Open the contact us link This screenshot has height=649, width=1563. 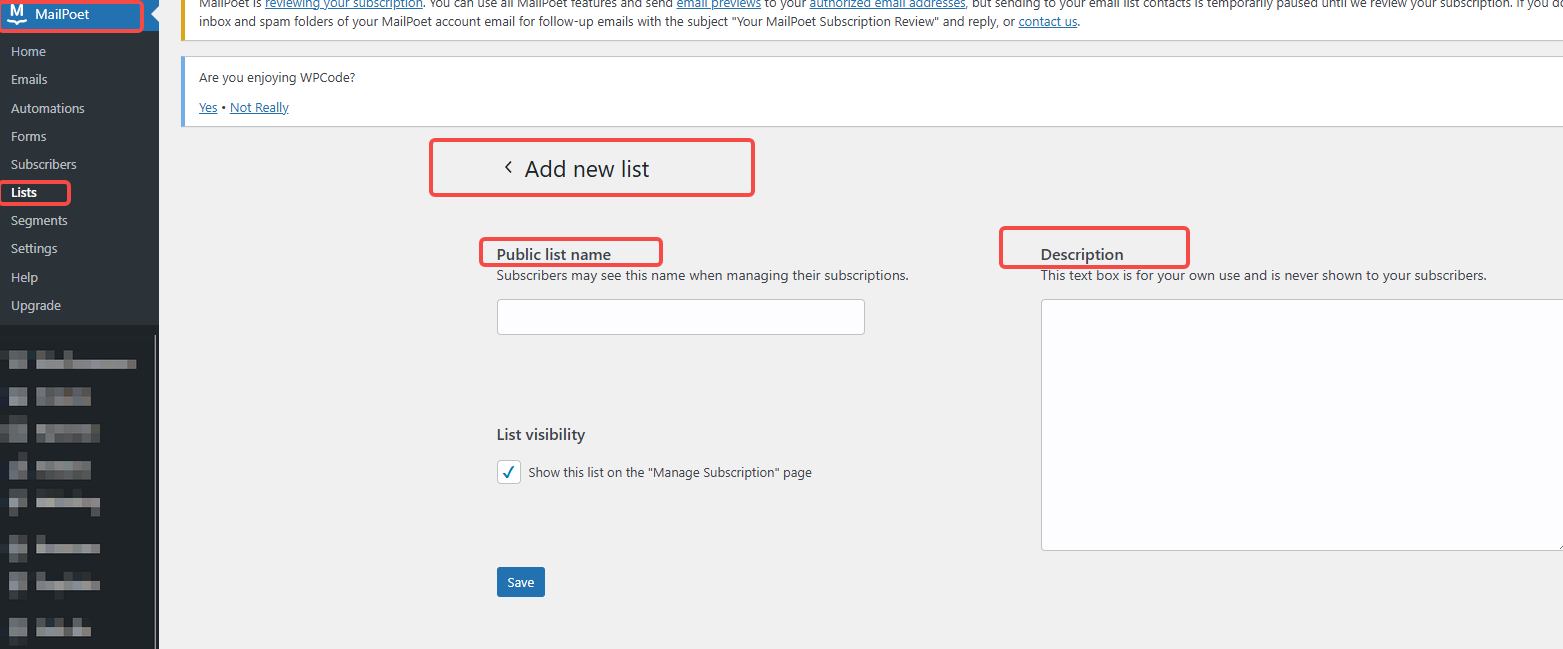(1048, 21)
